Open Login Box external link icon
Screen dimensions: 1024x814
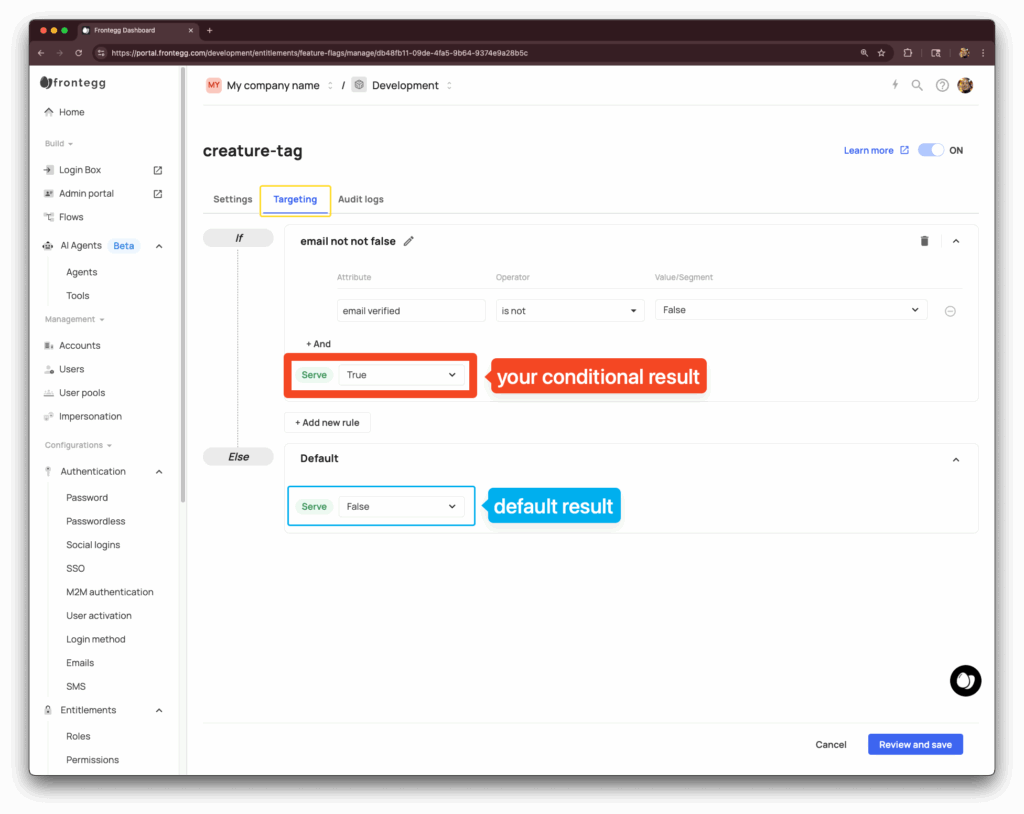point(157,170)
